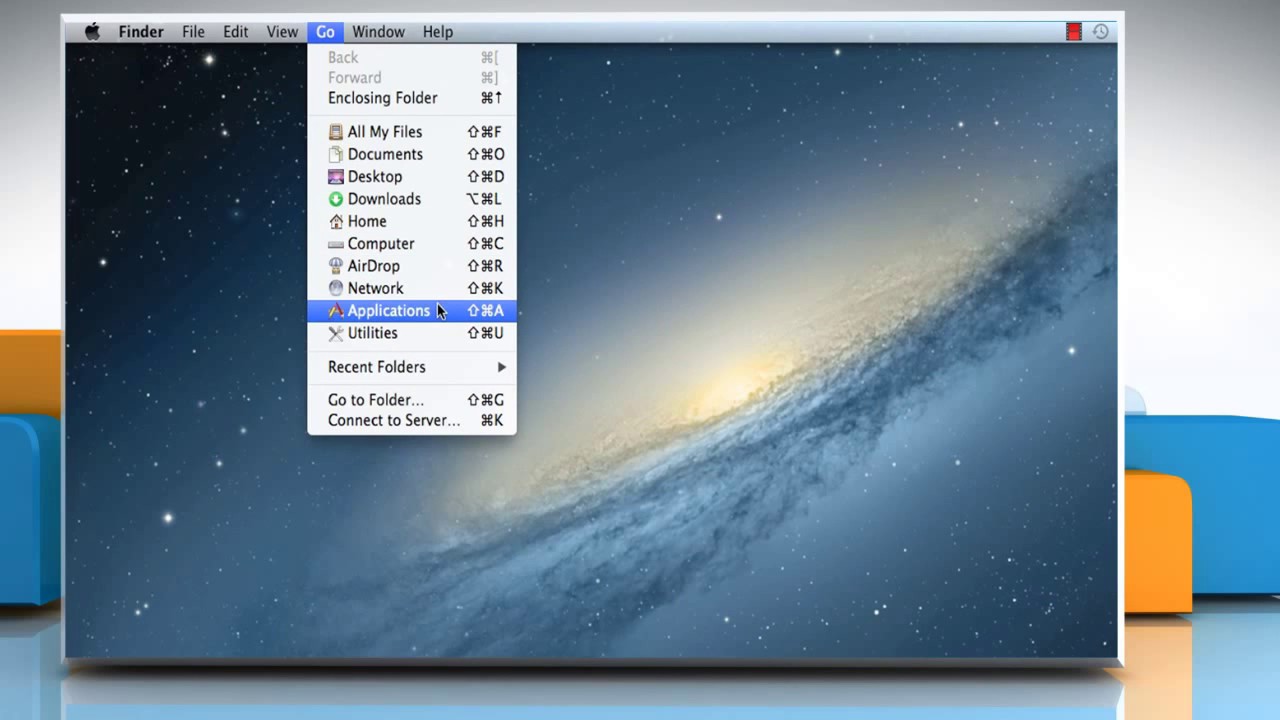Close the open Go menu
1280x720 pixels.
coord(325,32)
